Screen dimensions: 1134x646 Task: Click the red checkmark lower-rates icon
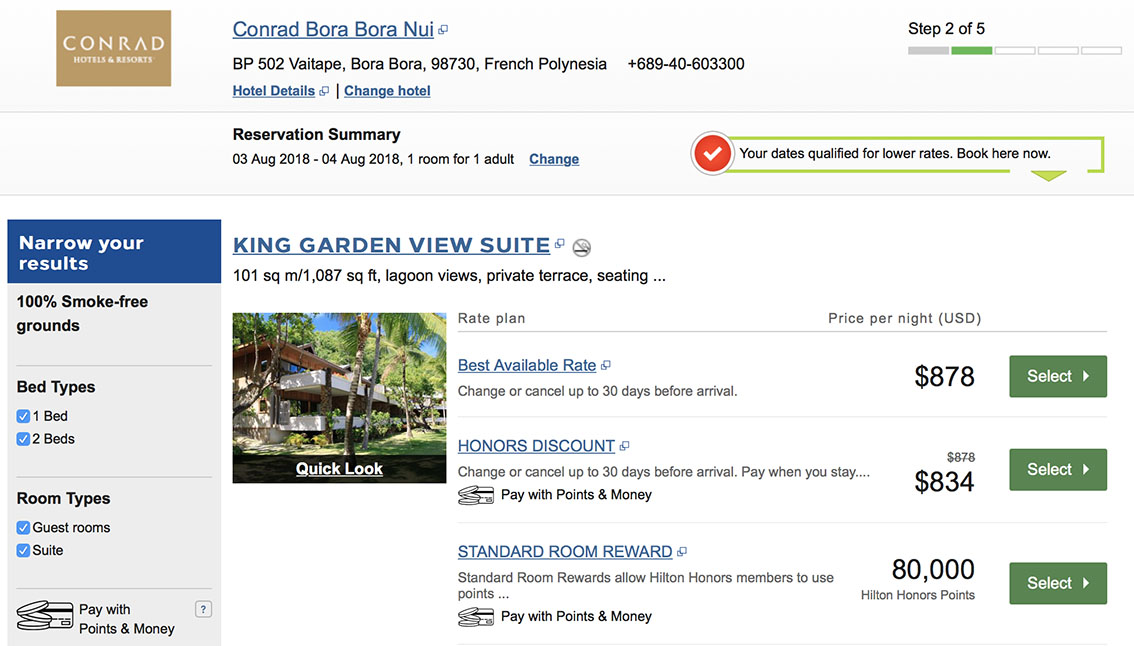(x=712, y=153)
